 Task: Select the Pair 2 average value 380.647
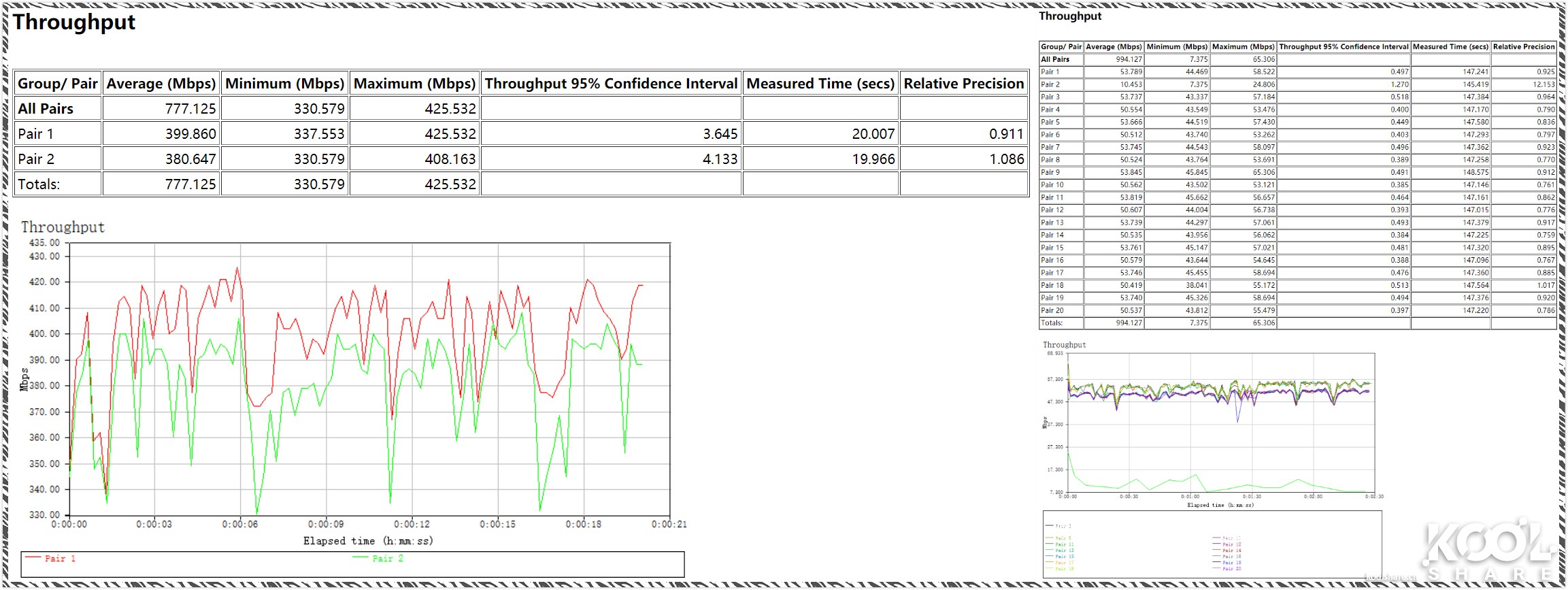(190, 159)
